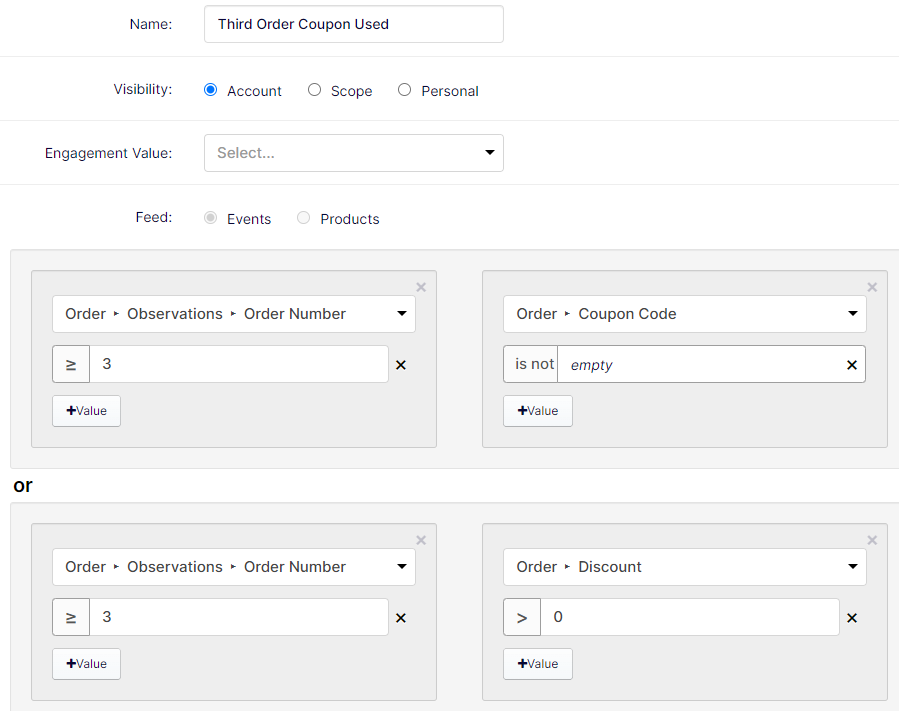
Task: Choose Account visibility radio button
Action: [x=210, y=90]
